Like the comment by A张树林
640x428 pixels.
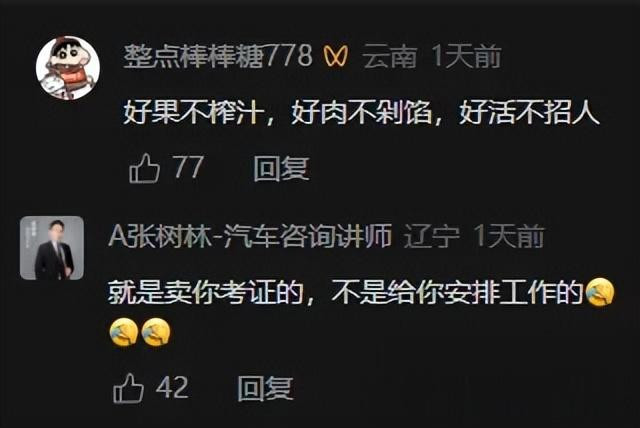129,388
